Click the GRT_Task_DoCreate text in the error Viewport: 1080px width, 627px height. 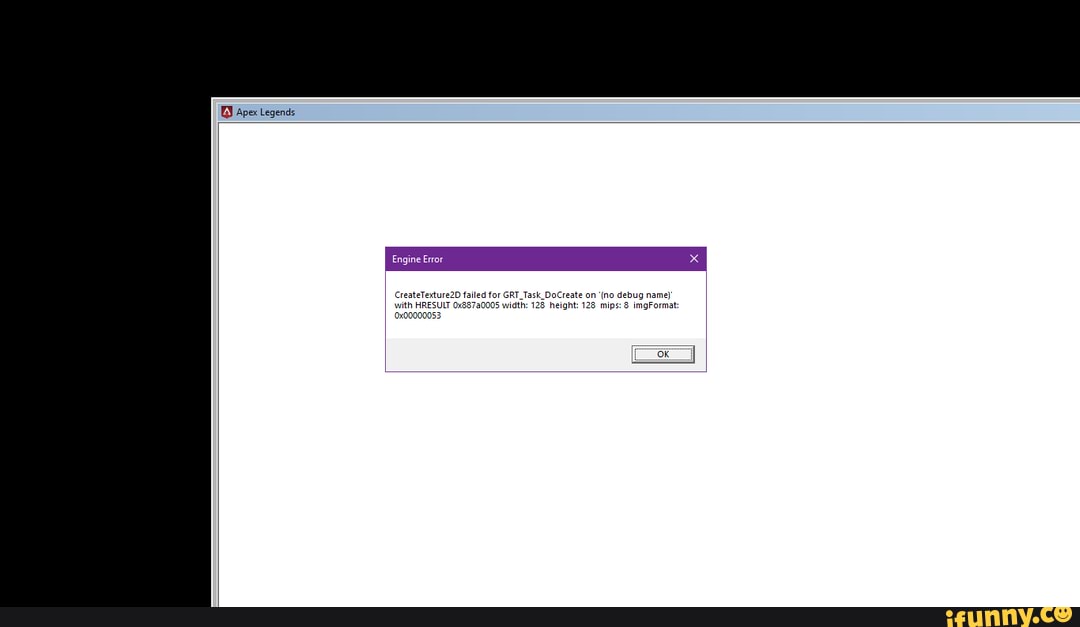pos(540,294)
